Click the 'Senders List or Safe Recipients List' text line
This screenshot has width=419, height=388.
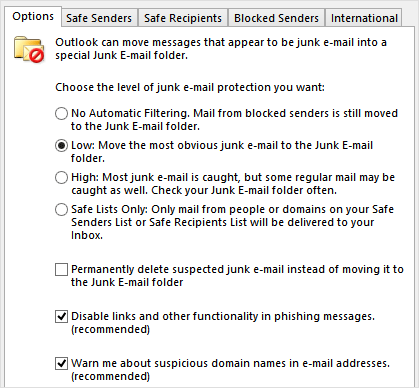point(222,222)
